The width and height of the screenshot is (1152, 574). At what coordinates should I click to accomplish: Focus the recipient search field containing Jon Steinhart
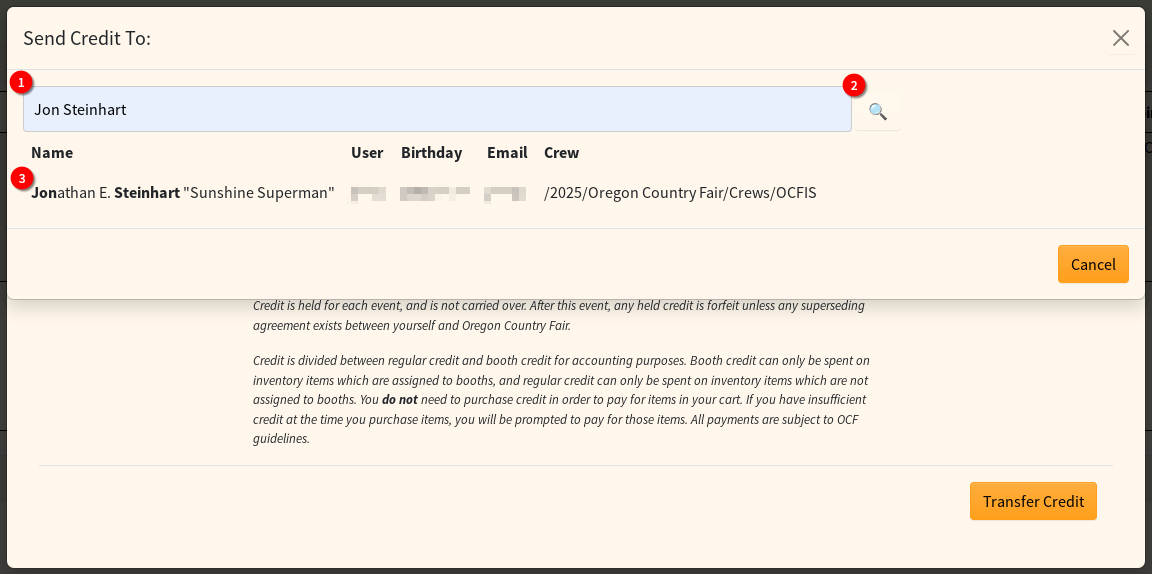pyautogui.click(x=437, y=109)
